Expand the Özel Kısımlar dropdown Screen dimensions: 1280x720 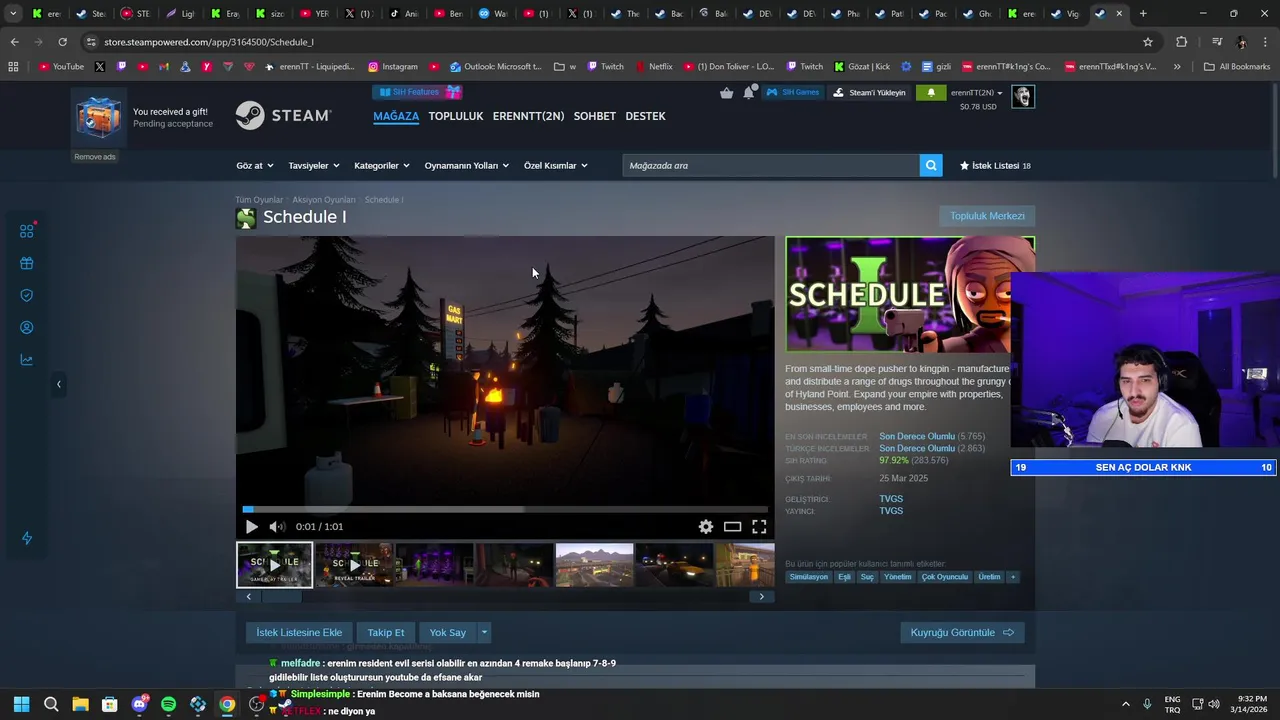555,166
